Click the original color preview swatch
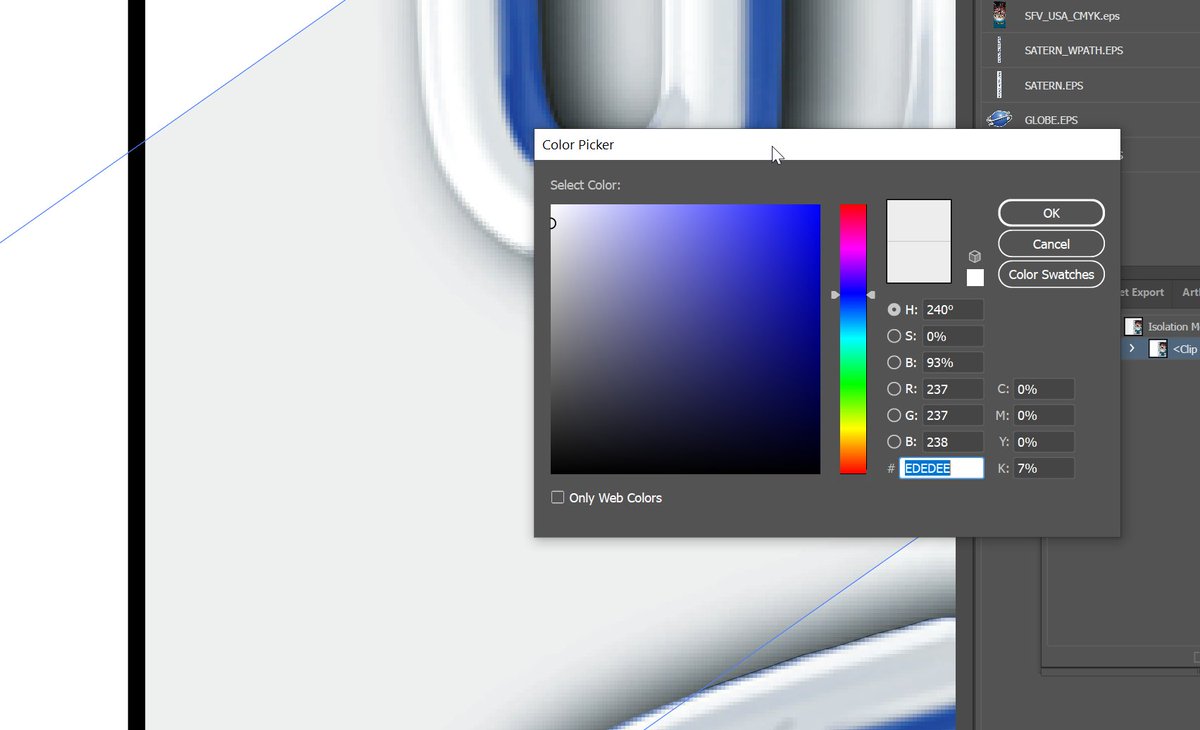 pyautogui.click(x=919, y=262)
